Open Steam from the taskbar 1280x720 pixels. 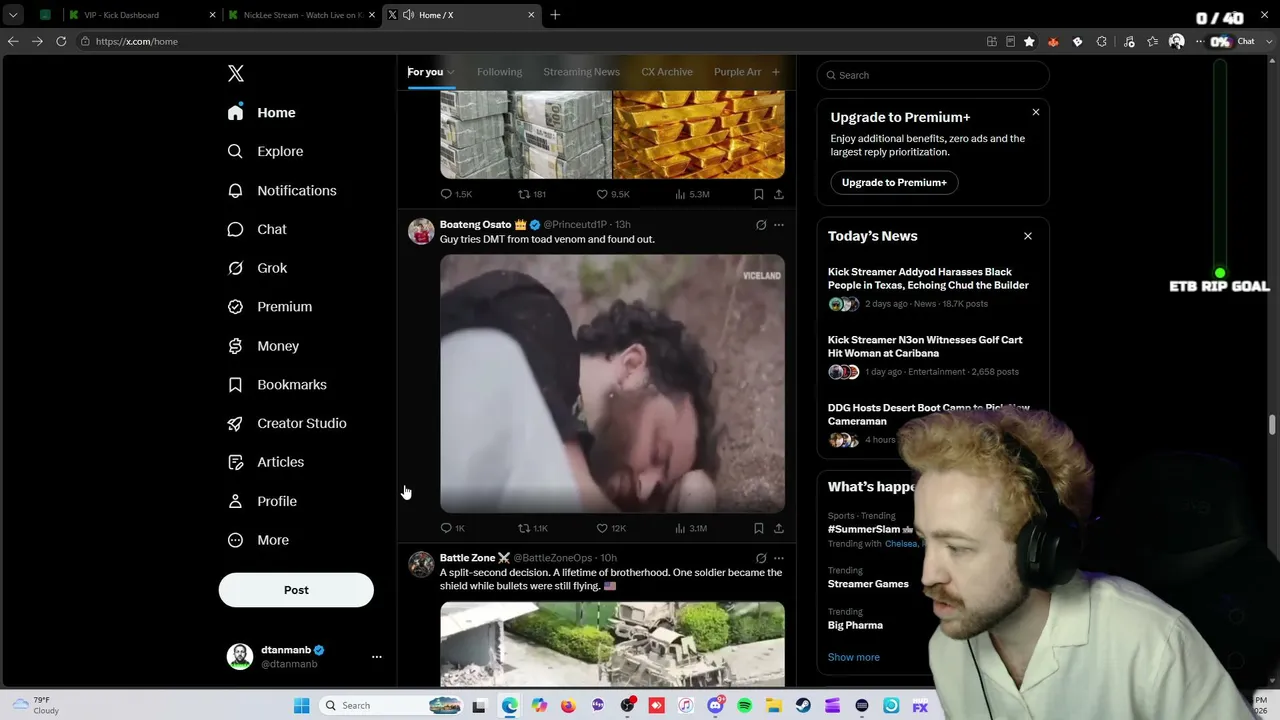tap(803, 706)
